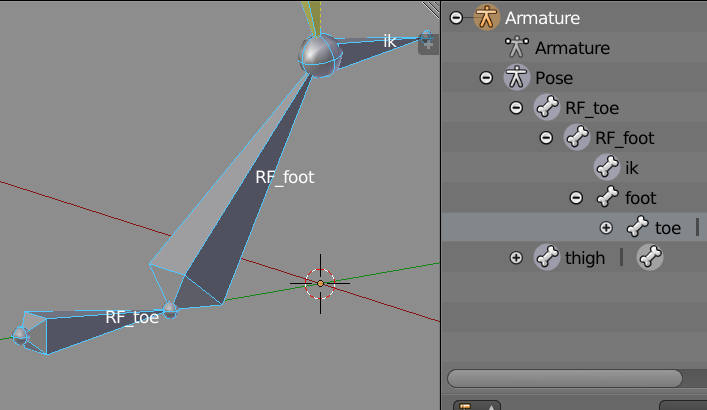The width and height of the screenshot is (707, 410).
Task: Click the joint sphere atop RF_foot bone
Action: point(320,56)
